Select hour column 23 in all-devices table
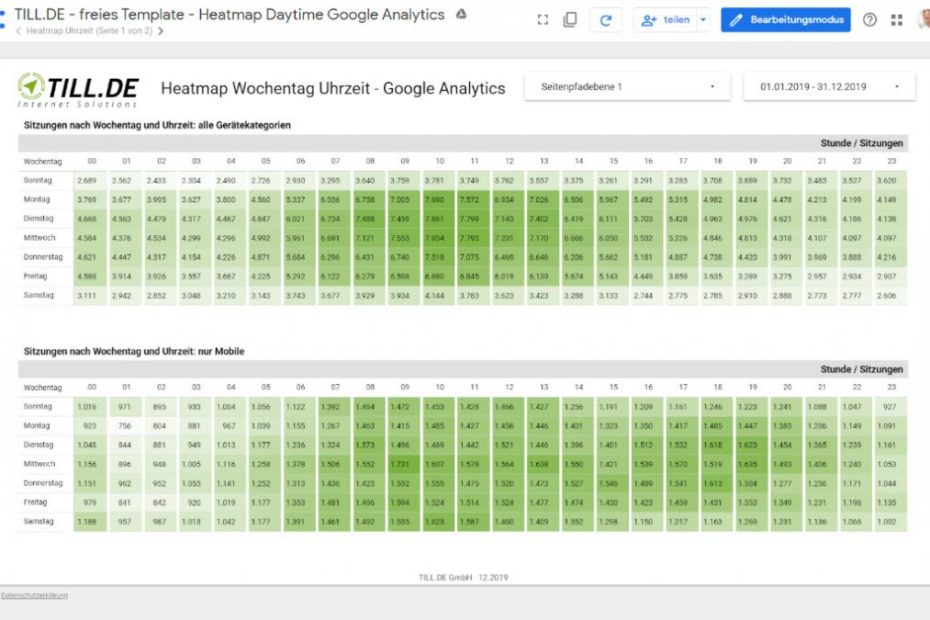Image resolution: width=930 pixels, height=620 pixels. [891, 161]
